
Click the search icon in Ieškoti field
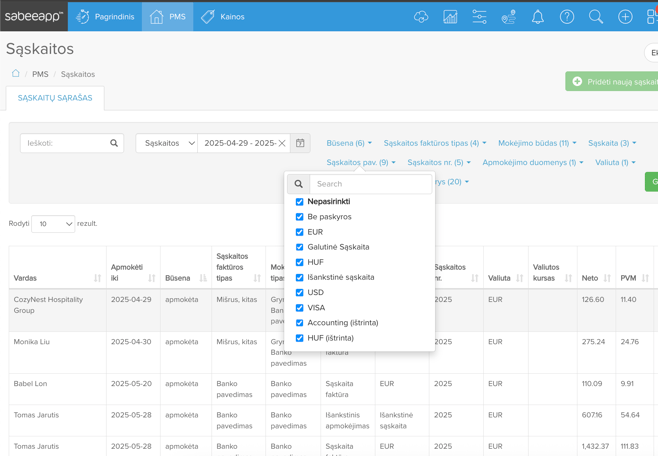(x=114, y=143)
